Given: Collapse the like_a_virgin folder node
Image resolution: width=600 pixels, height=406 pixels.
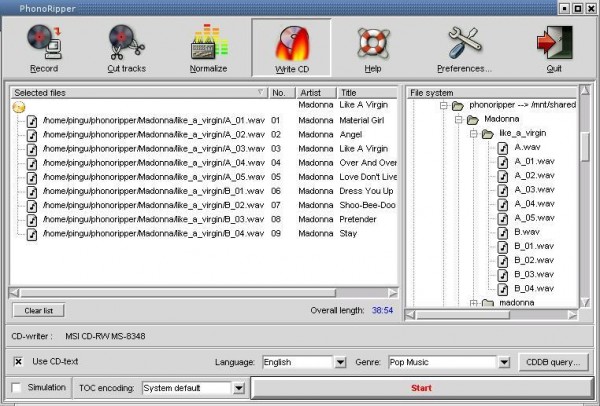Looking at the screenshot, I should tap(473, 134).
